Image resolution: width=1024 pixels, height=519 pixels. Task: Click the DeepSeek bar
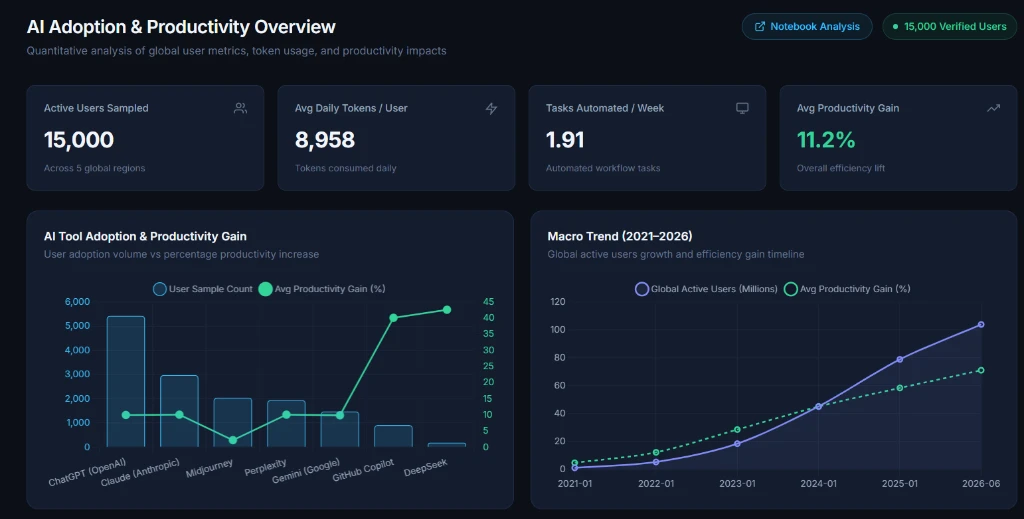click(x=447, y=445)
